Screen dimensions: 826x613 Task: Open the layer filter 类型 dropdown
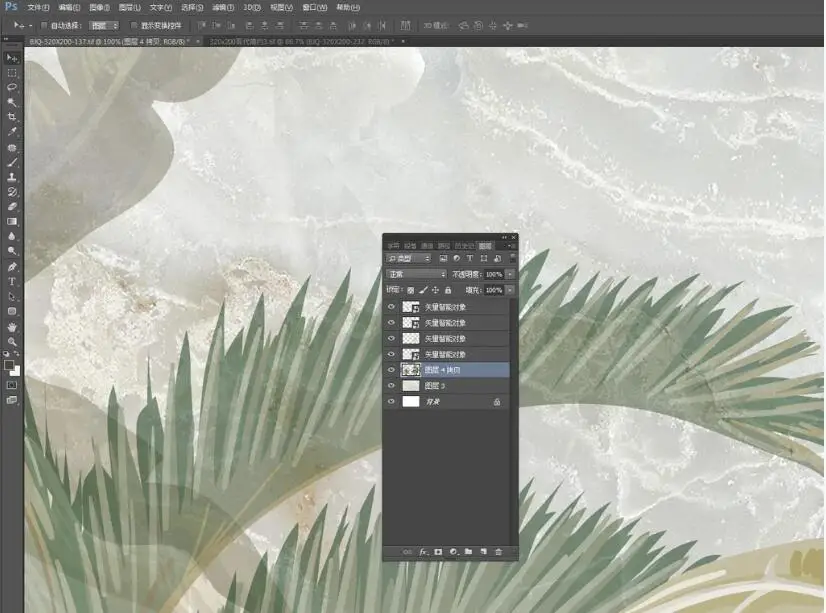pos(409,259)
